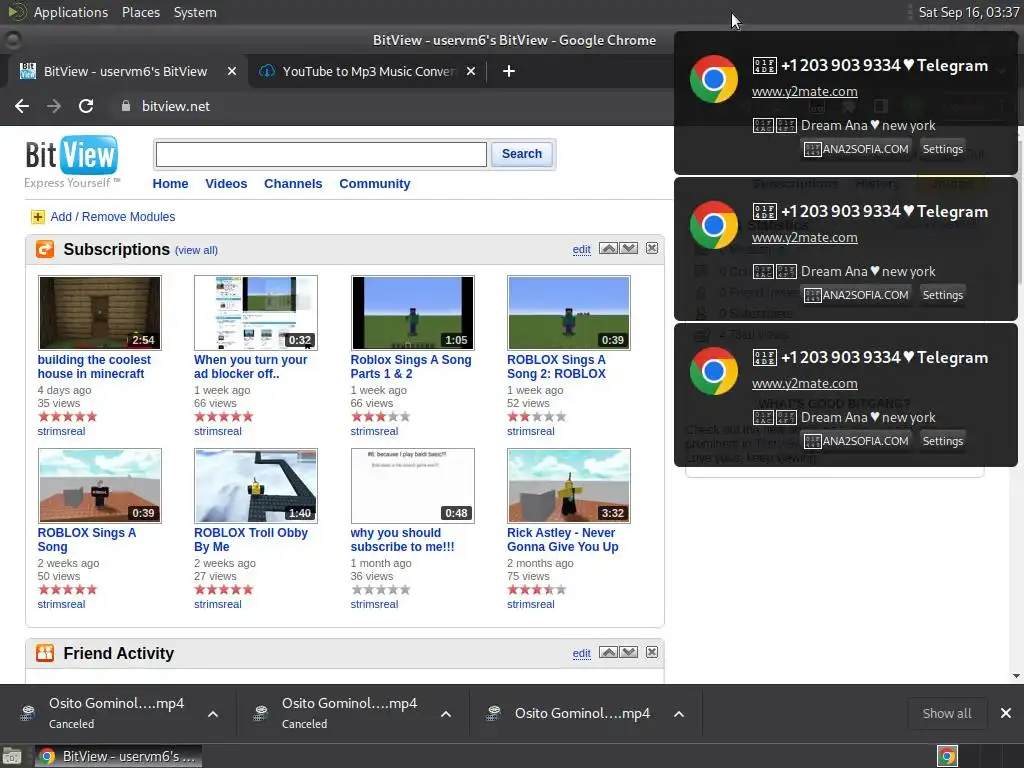This screenshot has height=768, width=1024.
Task: Remove the Subscriptions module
Action: pyautogui.click(x=652, y=248)
